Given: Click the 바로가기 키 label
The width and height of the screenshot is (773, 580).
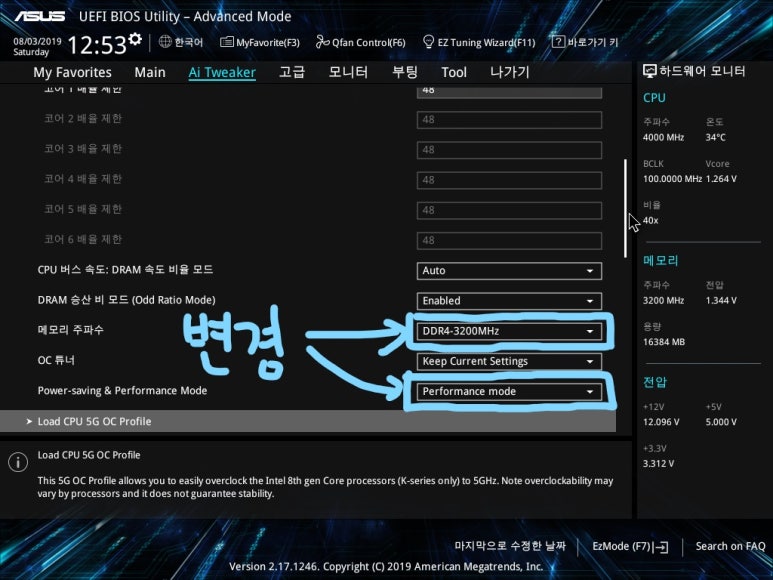Looking at the screenshot, I should (593, 42).
